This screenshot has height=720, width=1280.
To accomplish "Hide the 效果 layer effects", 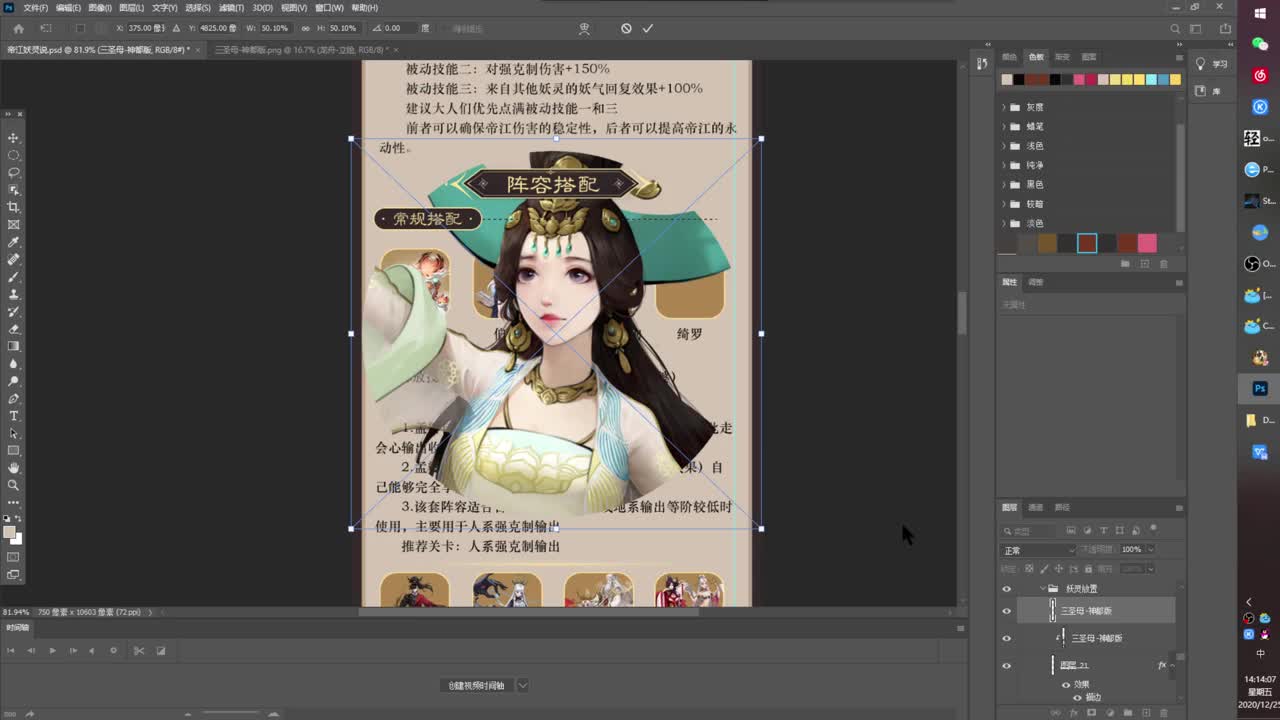I will point(1066,684).
